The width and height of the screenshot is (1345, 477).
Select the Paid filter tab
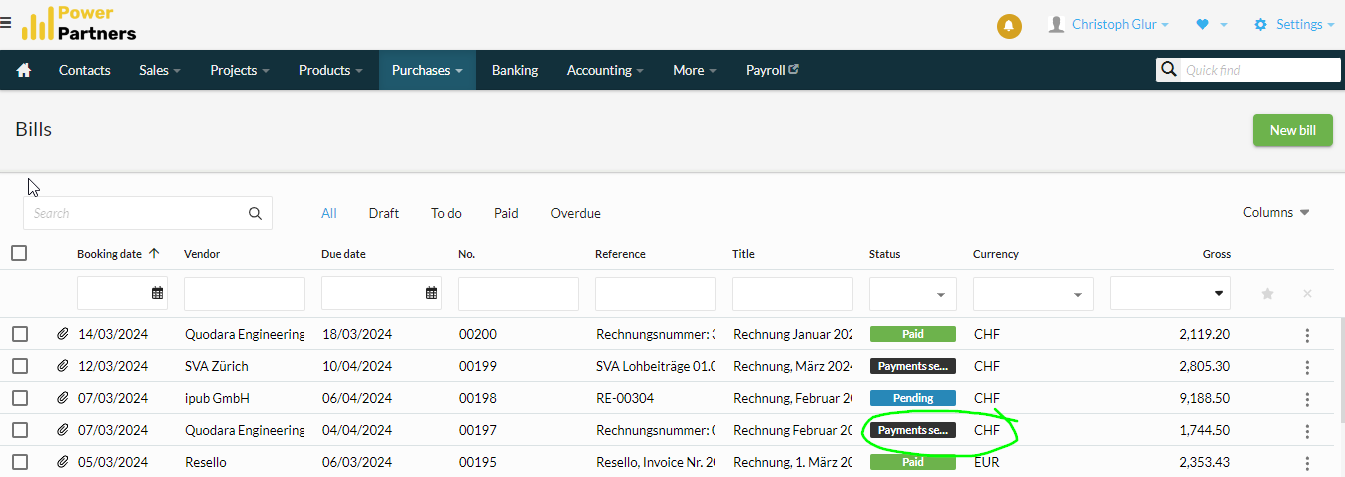506,213
